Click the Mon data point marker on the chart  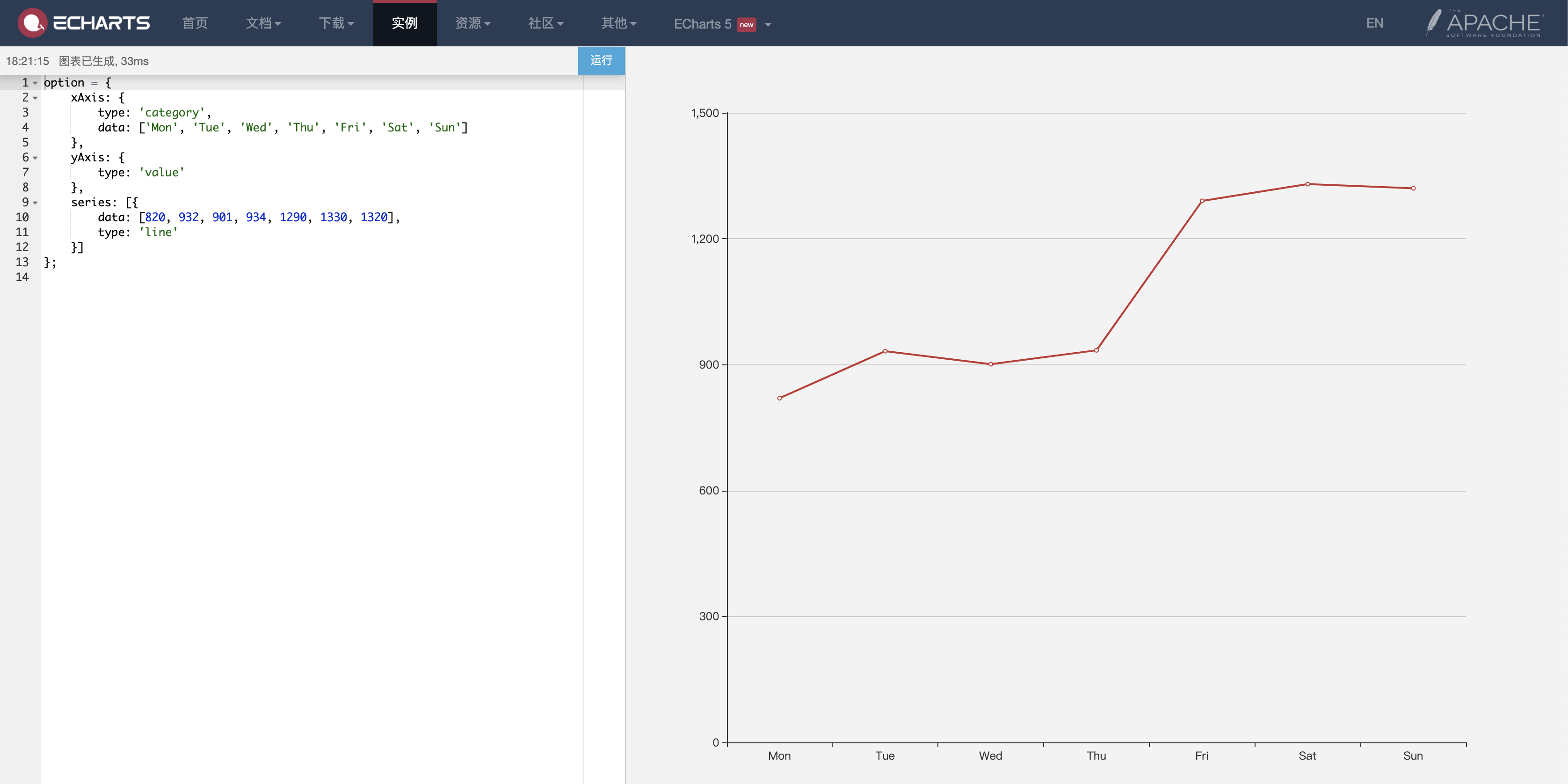tap(779, 398)
